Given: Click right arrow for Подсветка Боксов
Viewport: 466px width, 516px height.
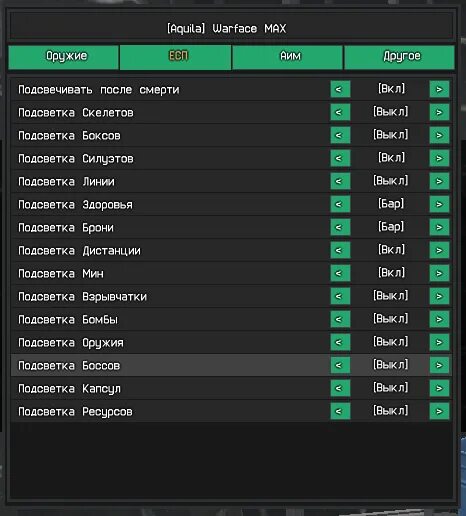Looking at the screenshot, I should (x=439, y=135).
